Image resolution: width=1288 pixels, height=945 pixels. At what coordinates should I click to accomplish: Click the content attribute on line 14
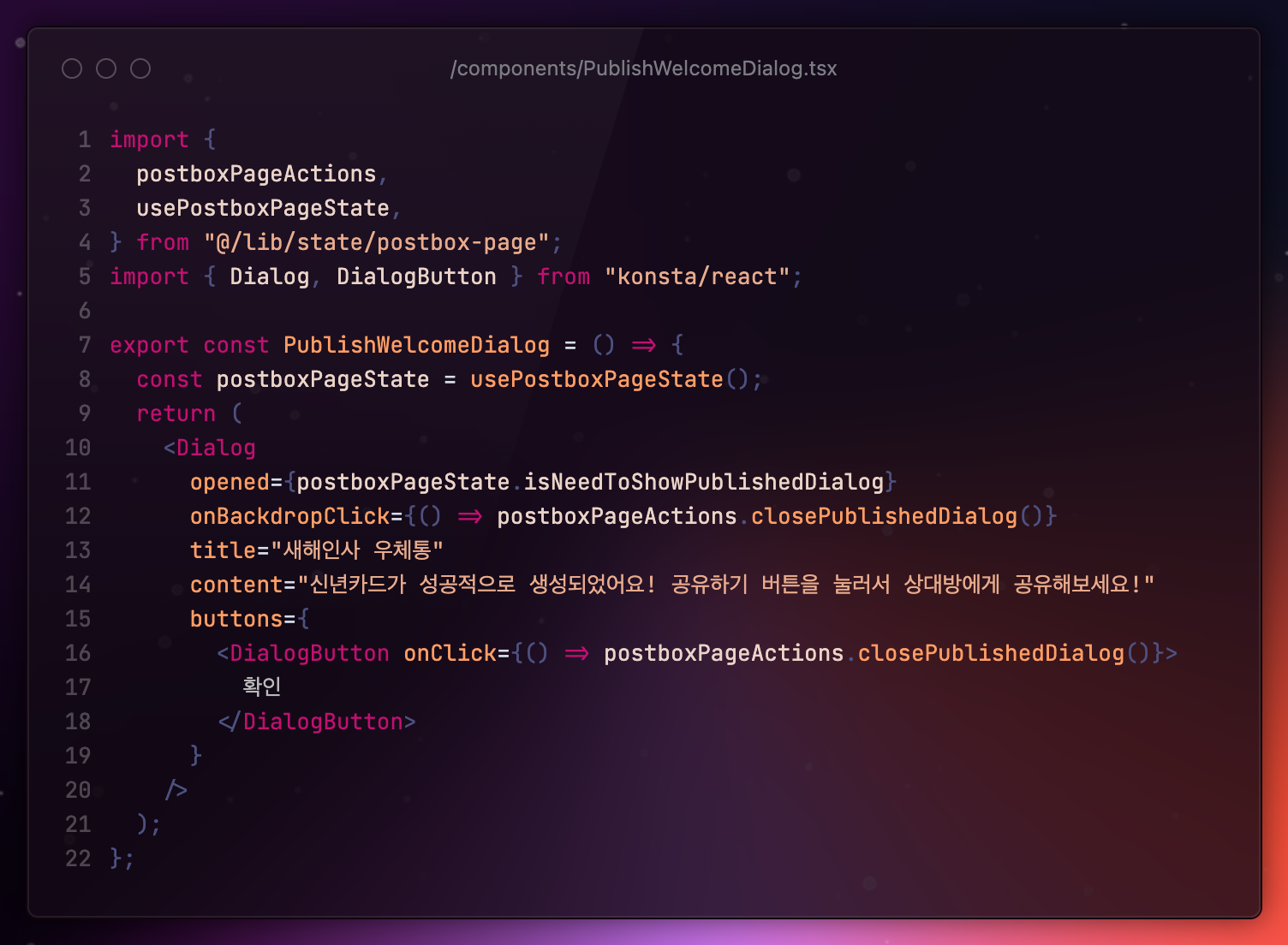coord(236,585)
